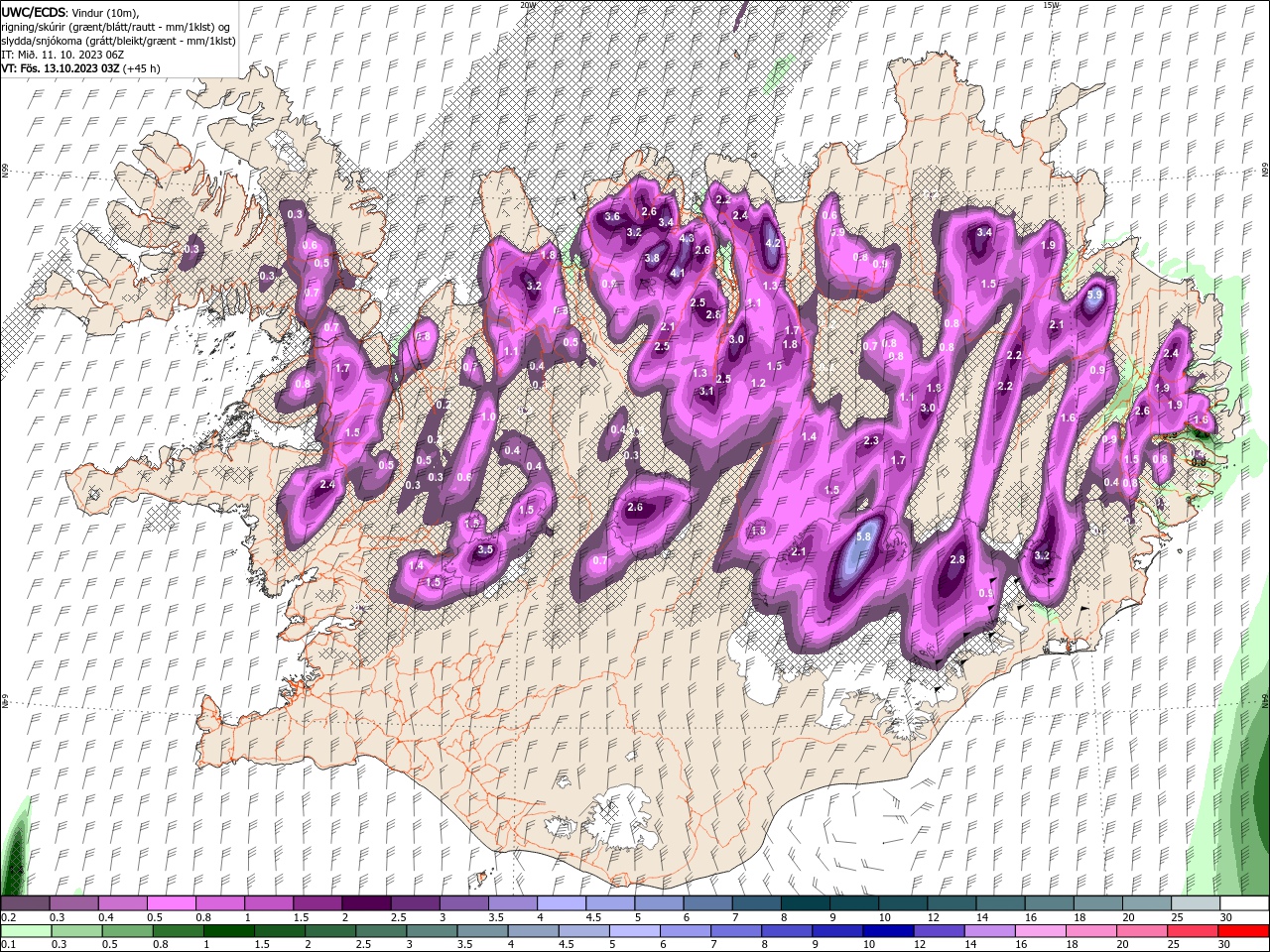
Task: Click the 3.6 snowfall value on map
Action: coord(612,216)
